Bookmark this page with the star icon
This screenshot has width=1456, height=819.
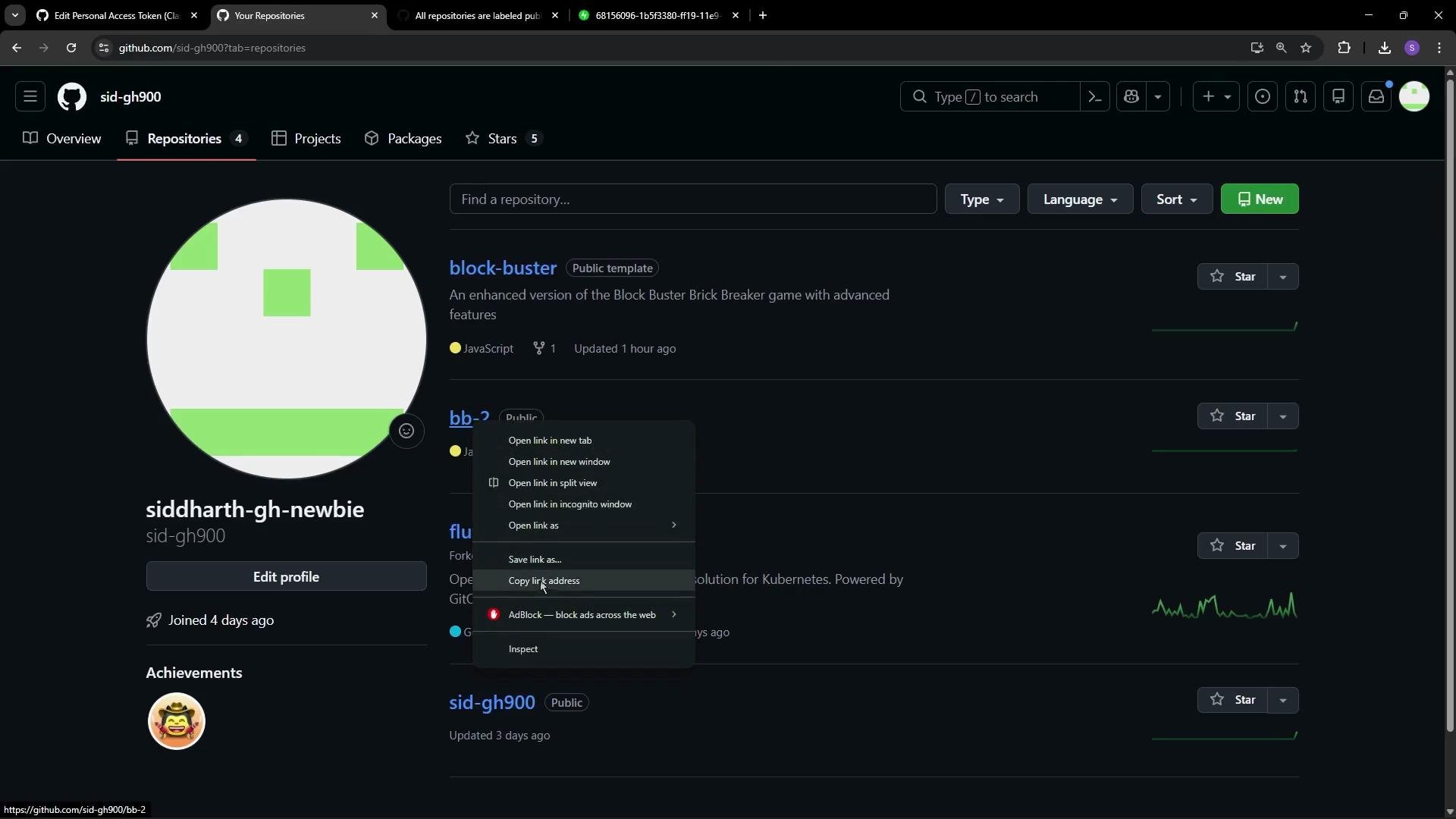pyautogui.click(x=1306, y=48)
